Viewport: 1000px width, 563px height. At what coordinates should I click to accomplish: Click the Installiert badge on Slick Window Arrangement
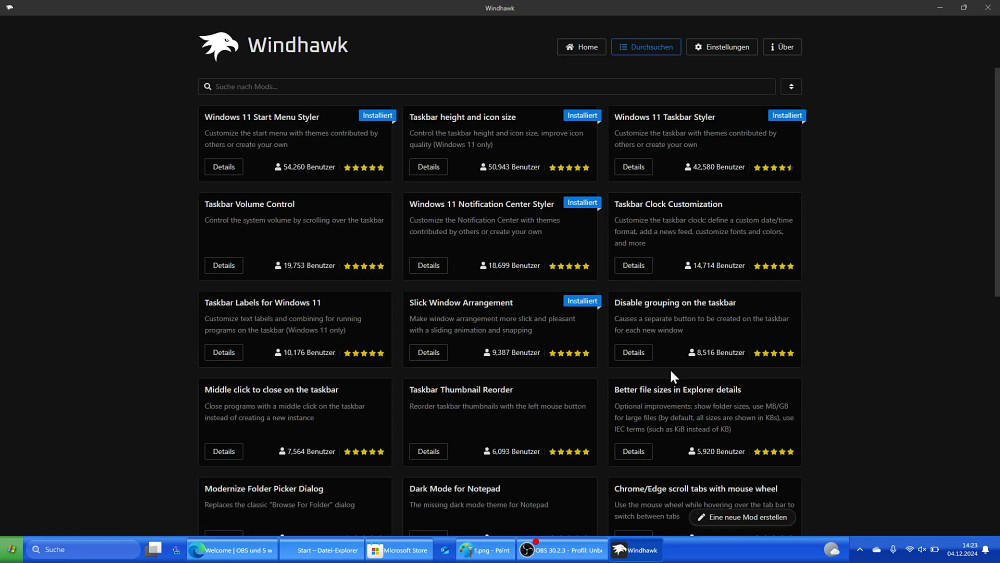click(582, 301)
